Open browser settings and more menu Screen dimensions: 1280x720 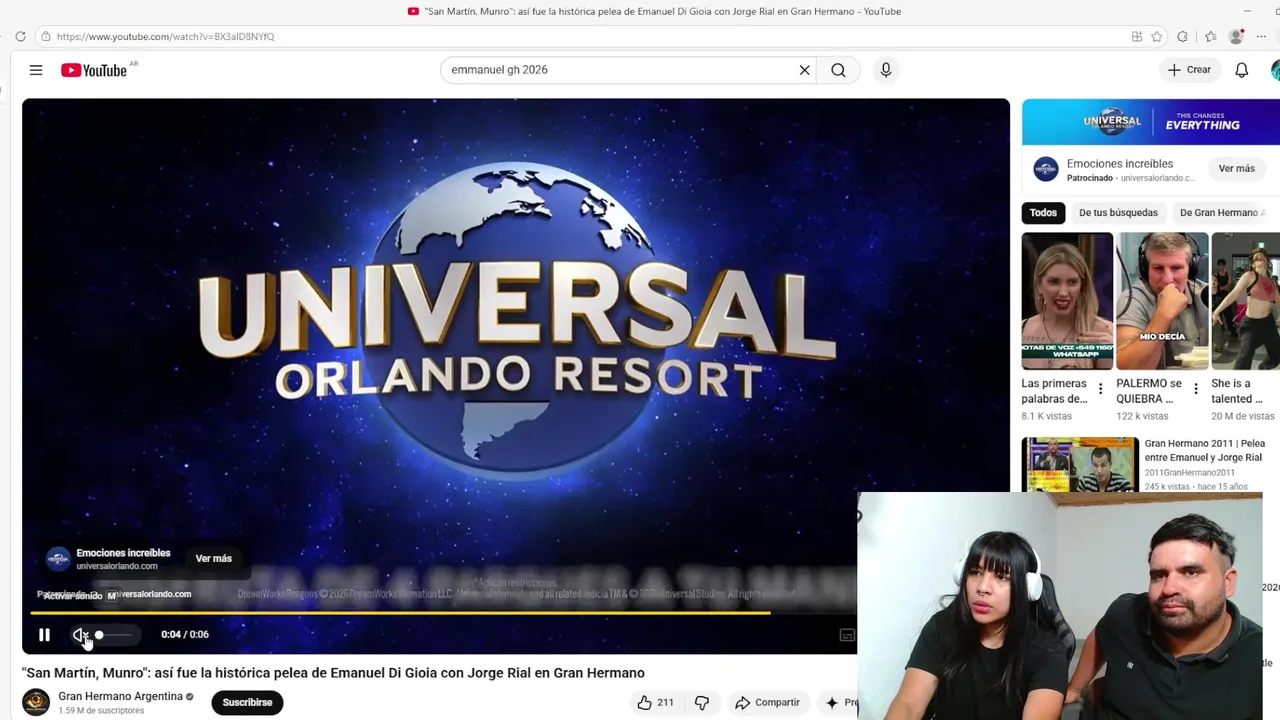coord(1261,37)
